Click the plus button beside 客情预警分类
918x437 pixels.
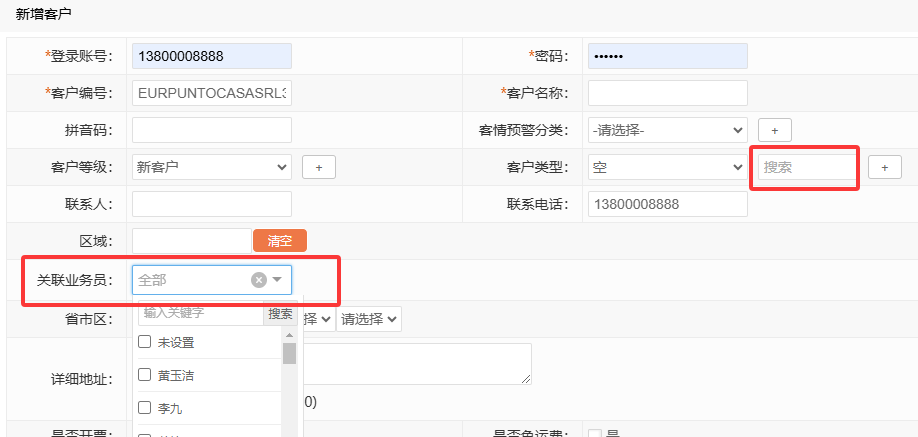point(774,130)
